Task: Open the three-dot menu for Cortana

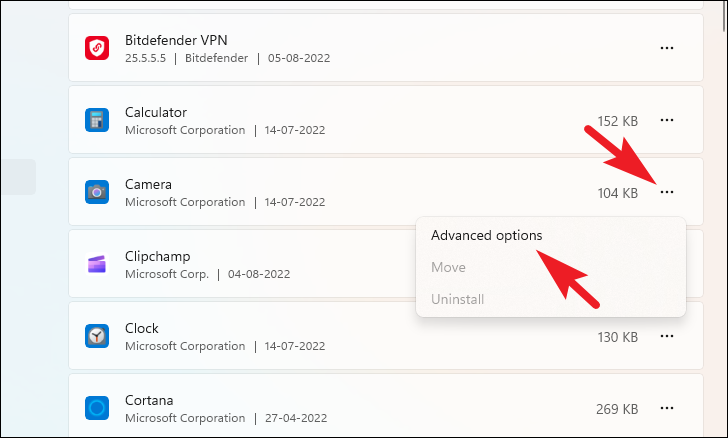Action: click(x=667, y=408)
